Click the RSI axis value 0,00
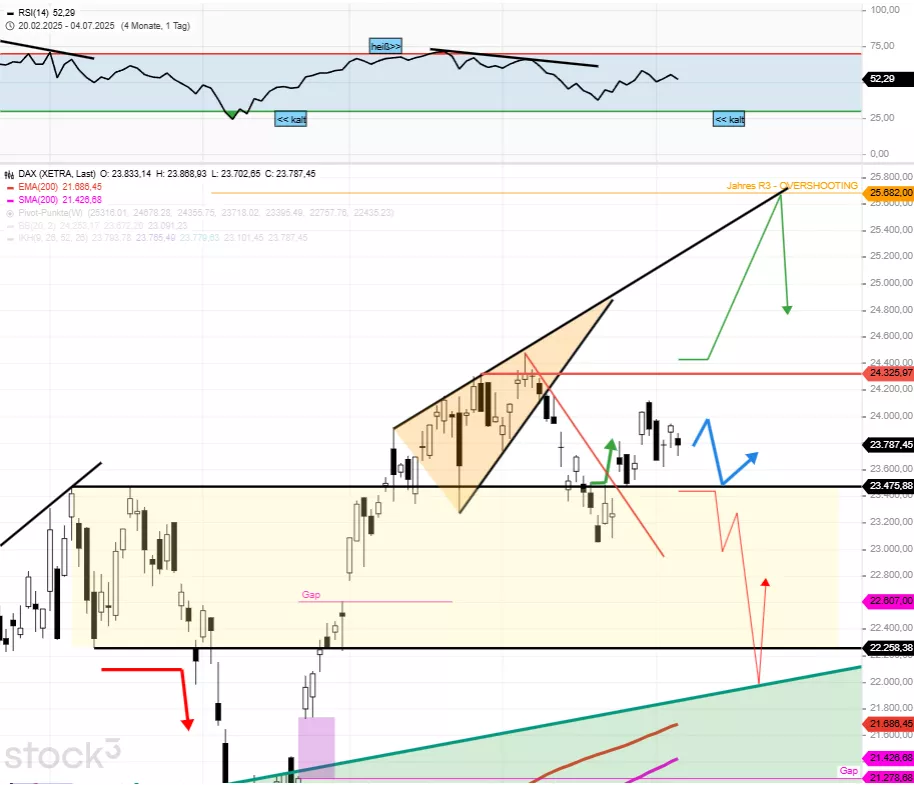This screenshot has height=785, width=914. pos(880,154)
